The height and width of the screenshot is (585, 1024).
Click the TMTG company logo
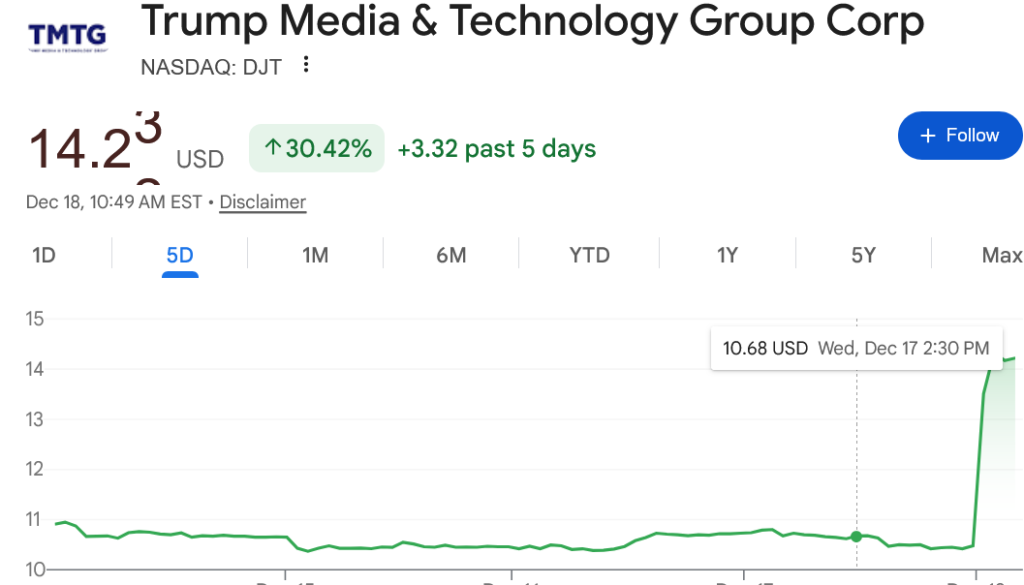(x=67, y=38)
